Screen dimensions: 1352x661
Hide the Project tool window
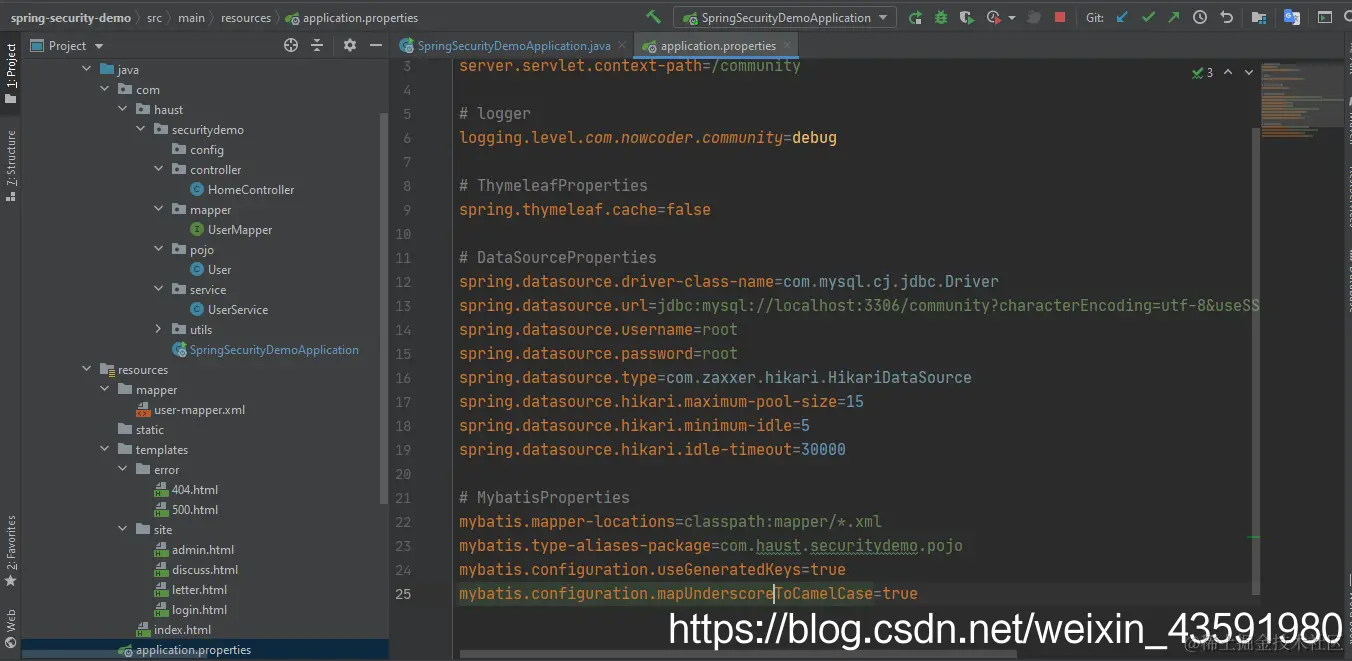(375, 45)
